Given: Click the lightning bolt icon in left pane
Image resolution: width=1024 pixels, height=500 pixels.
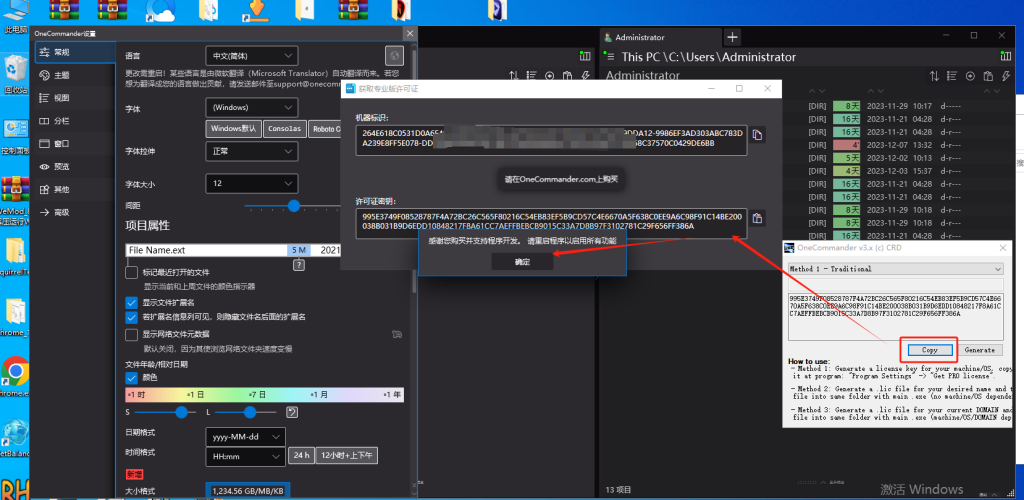Looking at the screenshot, I should click(x=584, y=76).
